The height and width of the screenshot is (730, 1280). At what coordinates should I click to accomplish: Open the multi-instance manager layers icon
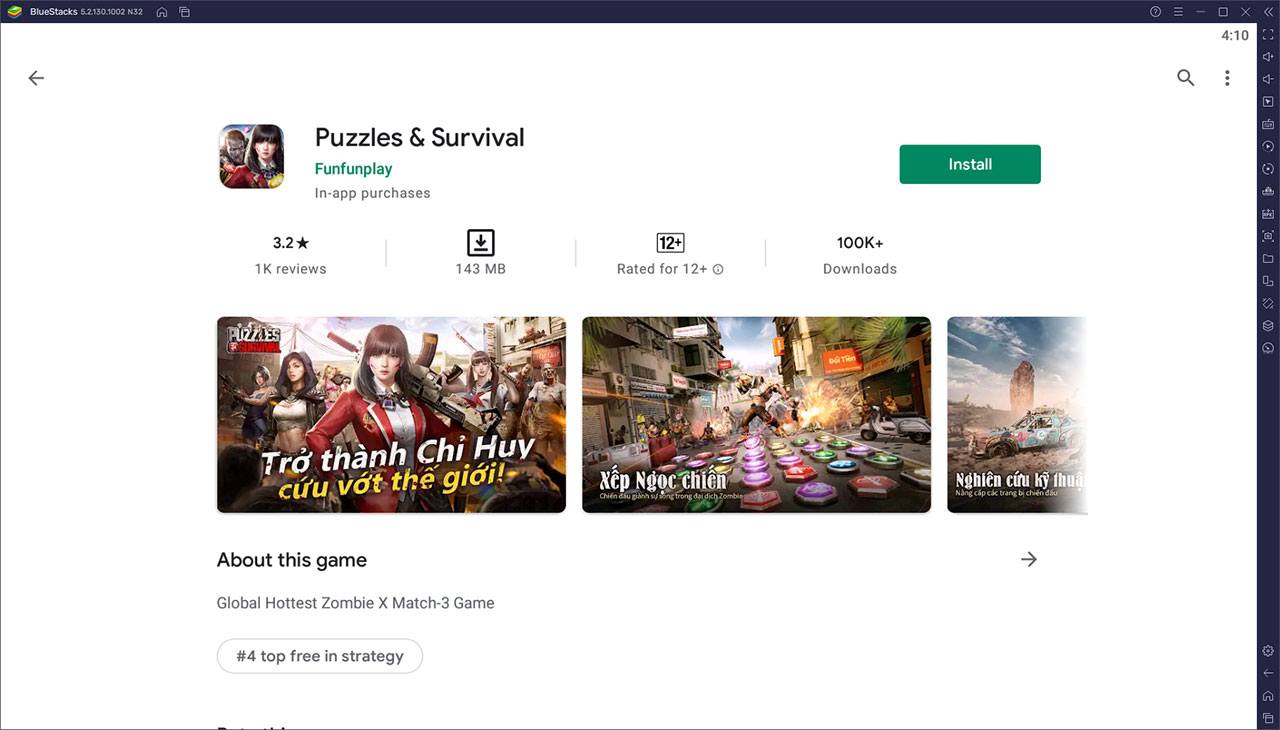1268,326
